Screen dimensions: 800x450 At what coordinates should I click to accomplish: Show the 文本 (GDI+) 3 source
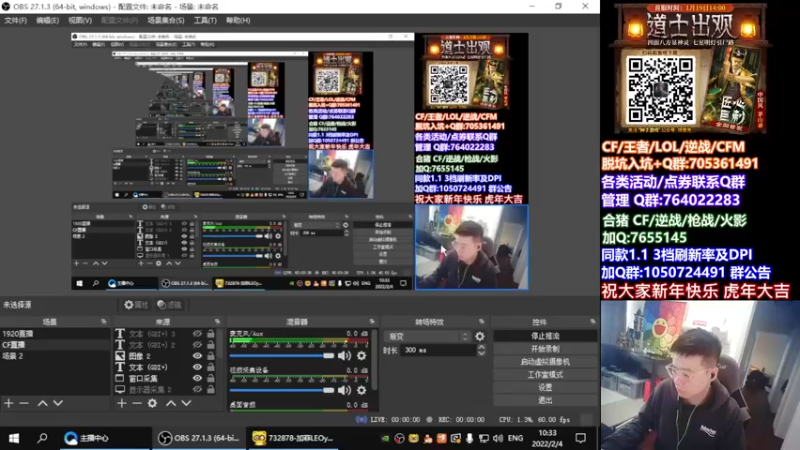(x=197, y=333)
